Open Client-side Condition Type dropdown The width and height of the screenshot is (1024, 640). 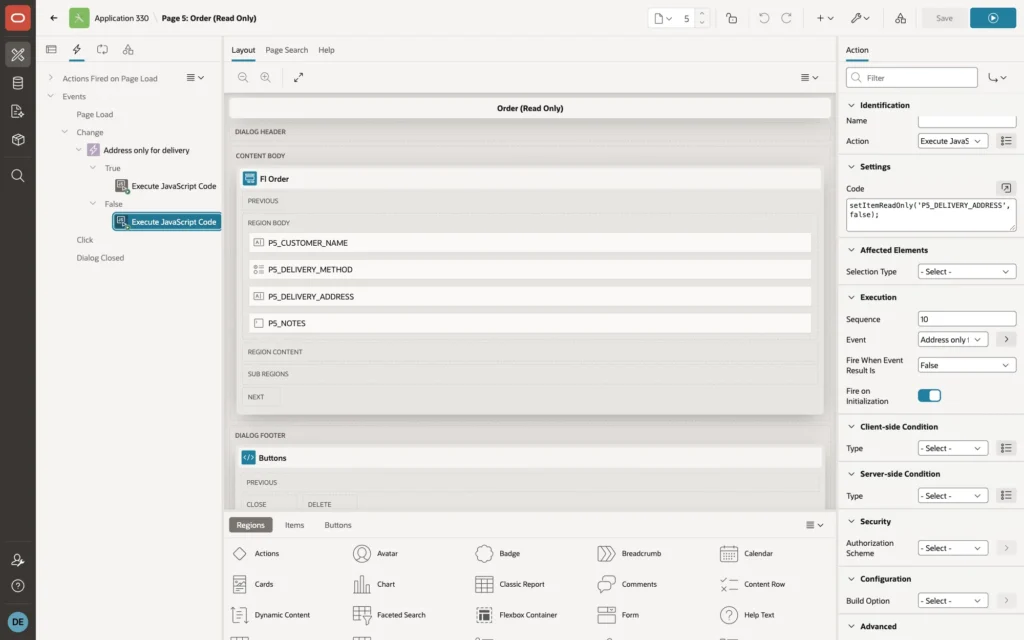[x=952, y=449]
